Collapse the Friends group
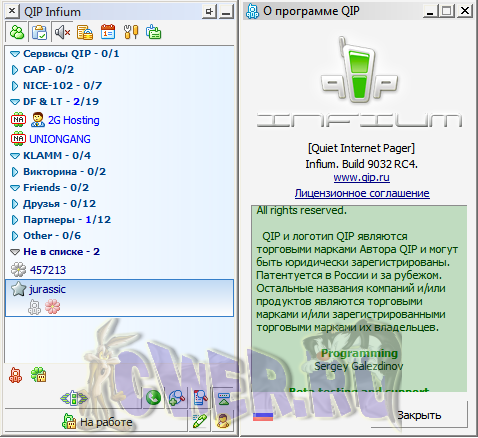This screenshot has width=478, height=438. [15, 188]
